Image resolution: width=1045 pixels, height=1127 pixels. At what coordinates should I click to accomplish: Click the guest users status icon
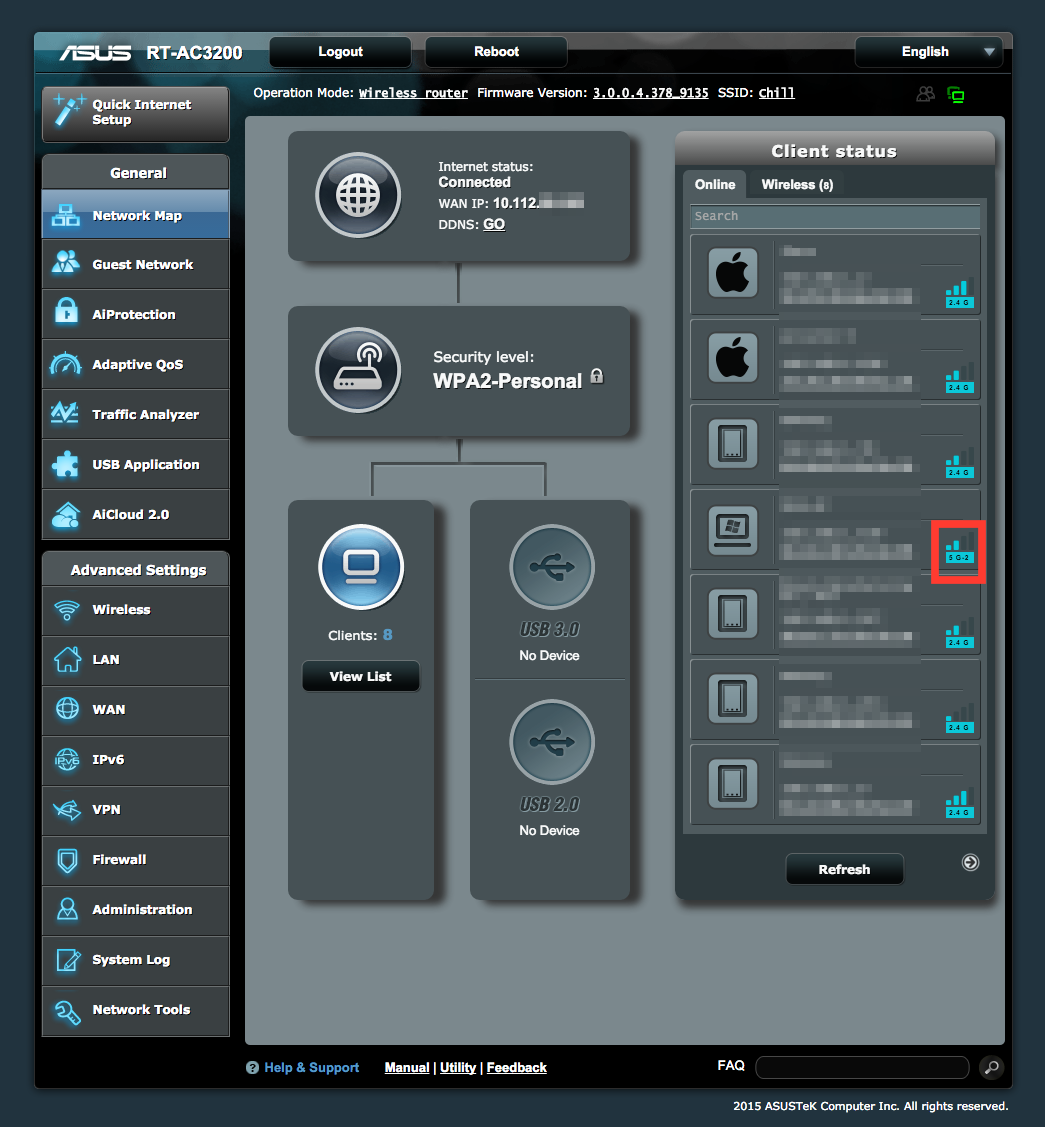tap(926, 93)
